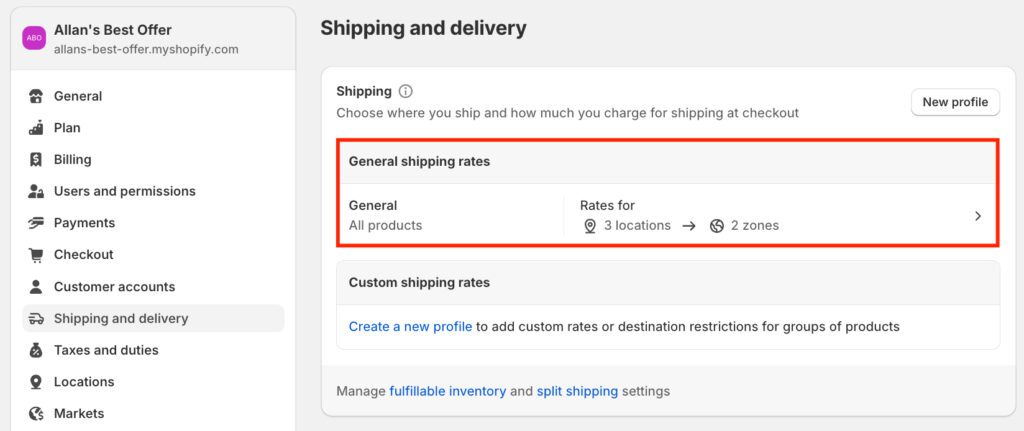This screenshot has width=1024, height=431.
Task: Click the Plan chart icon
Action: [x=37, y=128]
